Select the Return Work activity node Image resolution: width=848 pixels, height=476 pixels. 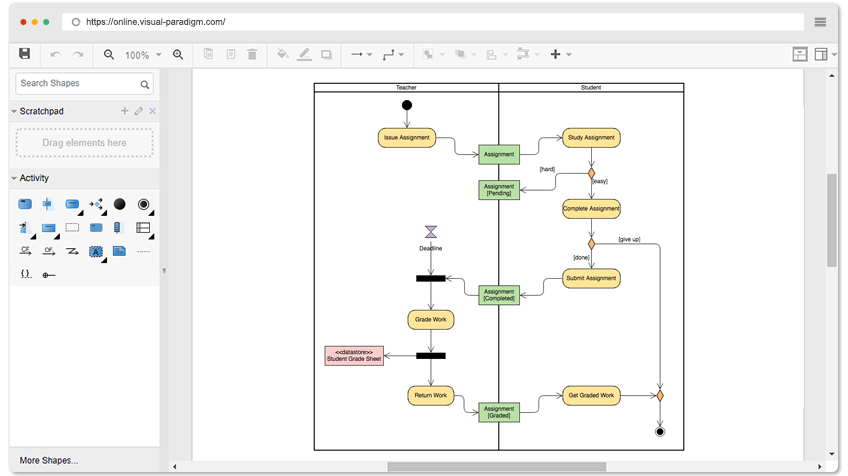click(430, 395)
